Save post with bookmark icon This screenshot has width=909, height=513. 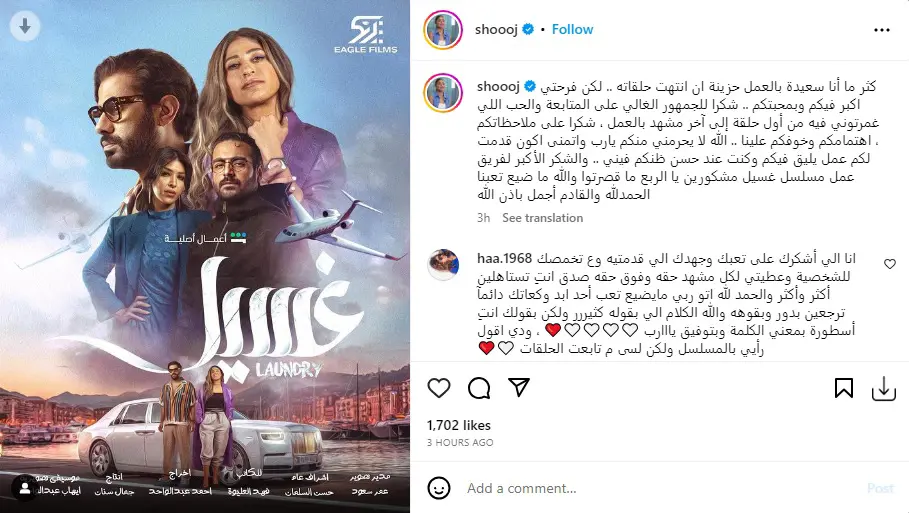[x=843, y=388]
